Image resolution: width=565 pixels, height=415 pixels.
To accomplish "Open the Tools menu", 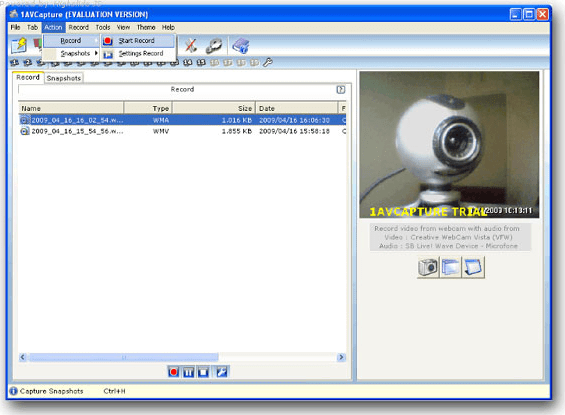I will (x=103, y=27).
